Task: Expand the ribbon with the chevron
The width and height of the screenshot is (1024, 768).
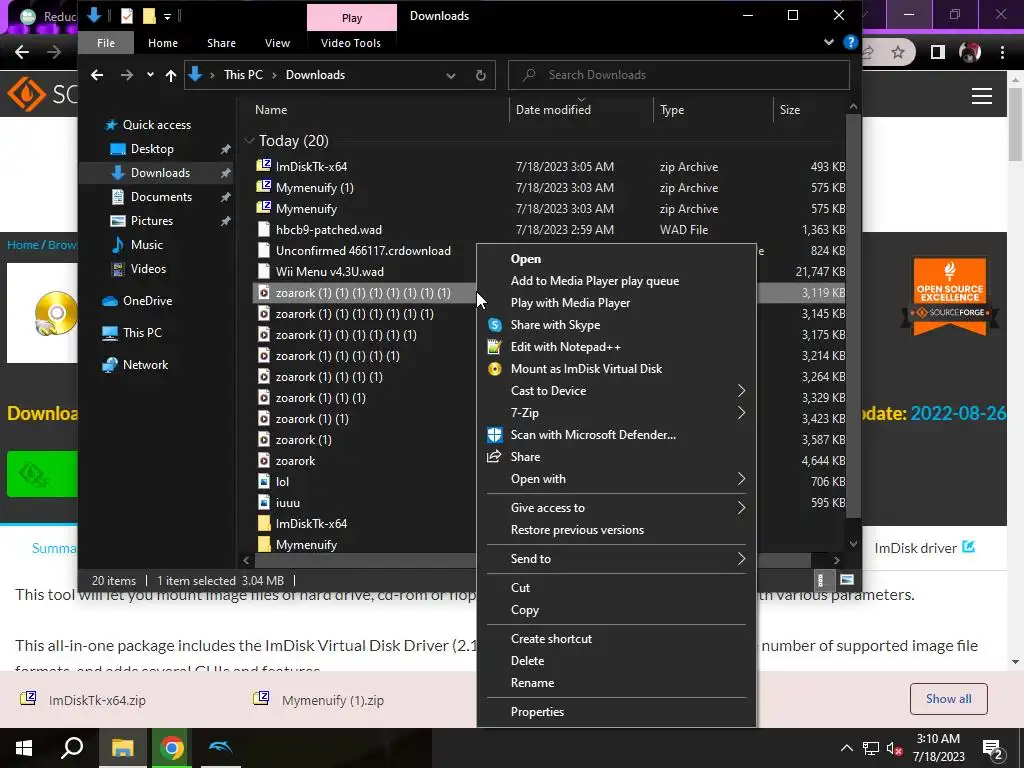Action: point(829,42)
